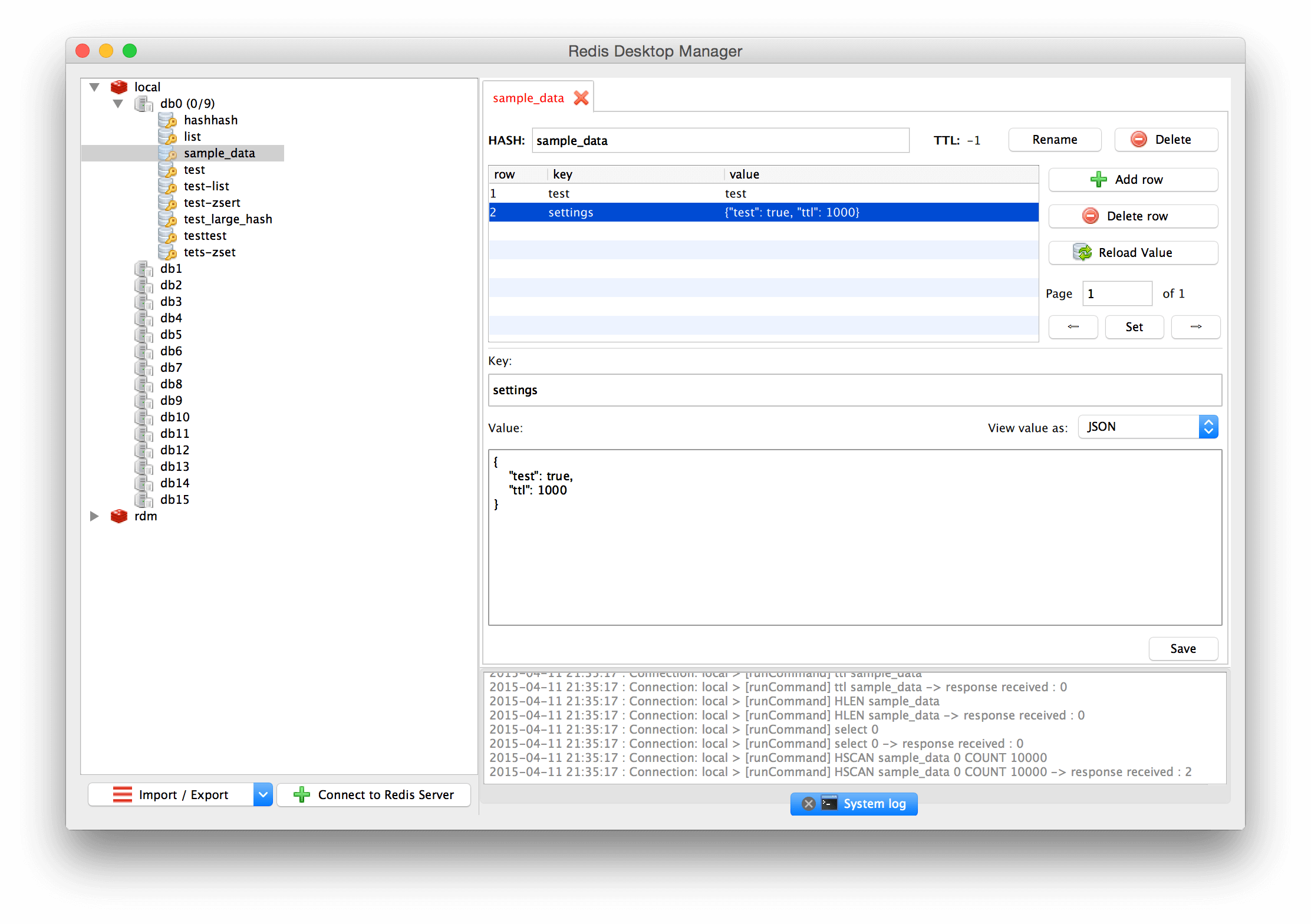The height and width of the screenshot is (924, 1311).
Task: Click the Rename button
Action: tap(1054, 140)
